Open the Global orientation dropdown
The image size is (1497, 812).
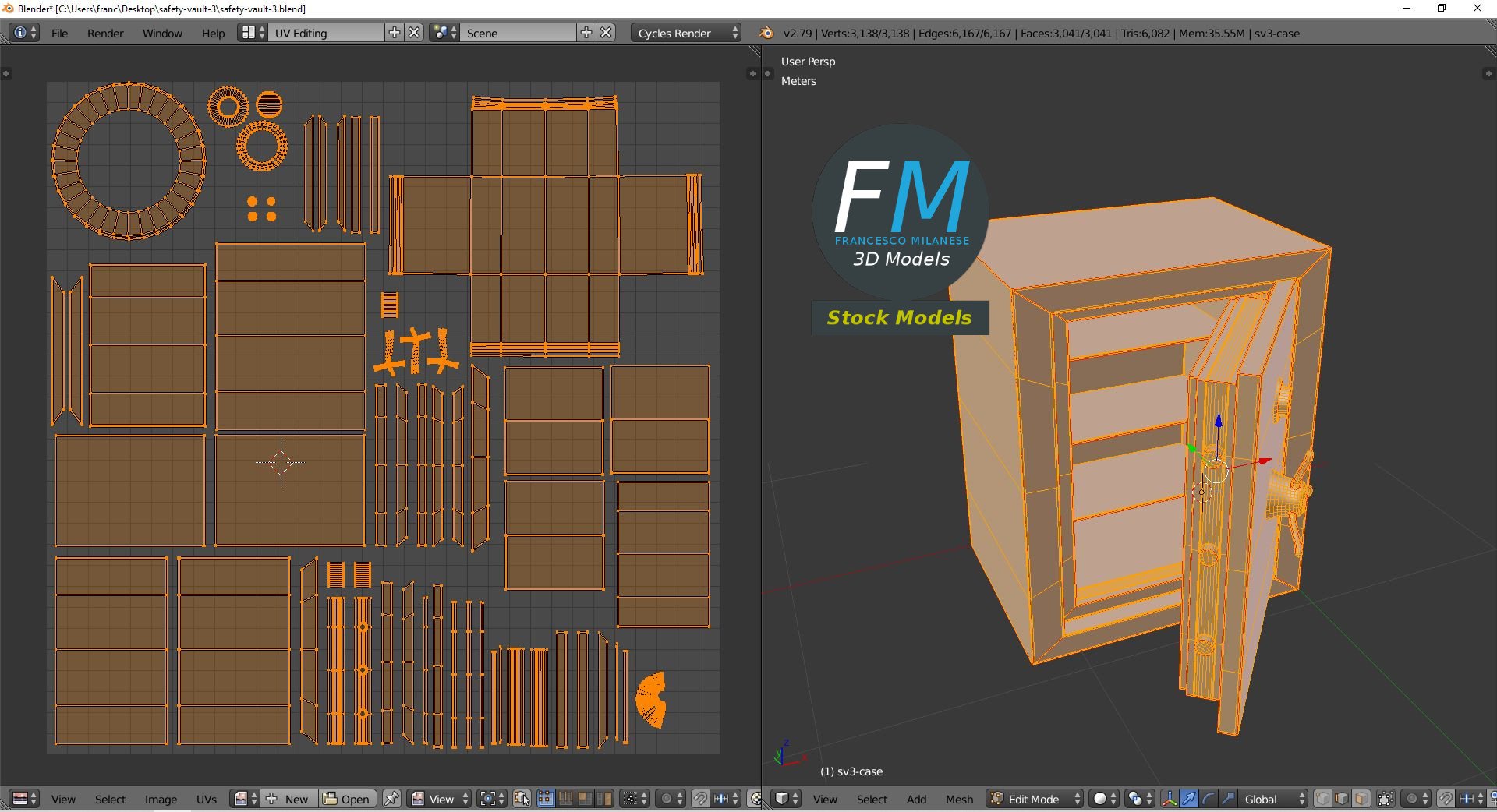(x=1275, y=799)
